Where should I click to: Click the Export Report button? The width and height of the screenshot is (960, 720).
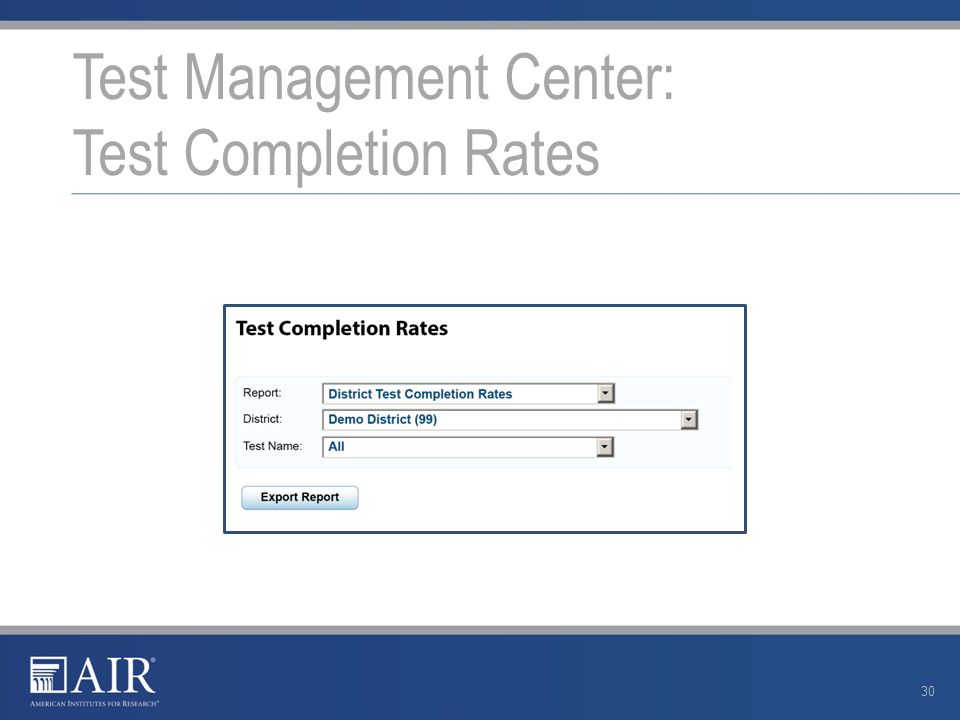point(300,497)
